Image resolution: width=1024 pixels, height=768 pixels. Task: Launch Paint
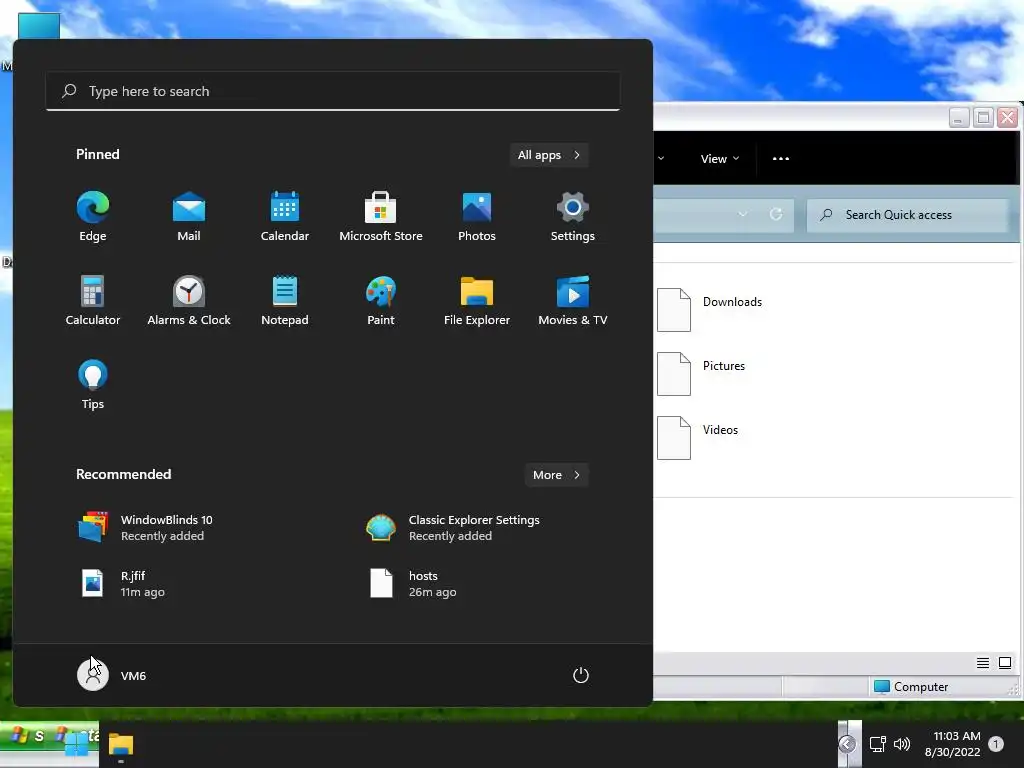pyautogui.click(x=381, y=300)
